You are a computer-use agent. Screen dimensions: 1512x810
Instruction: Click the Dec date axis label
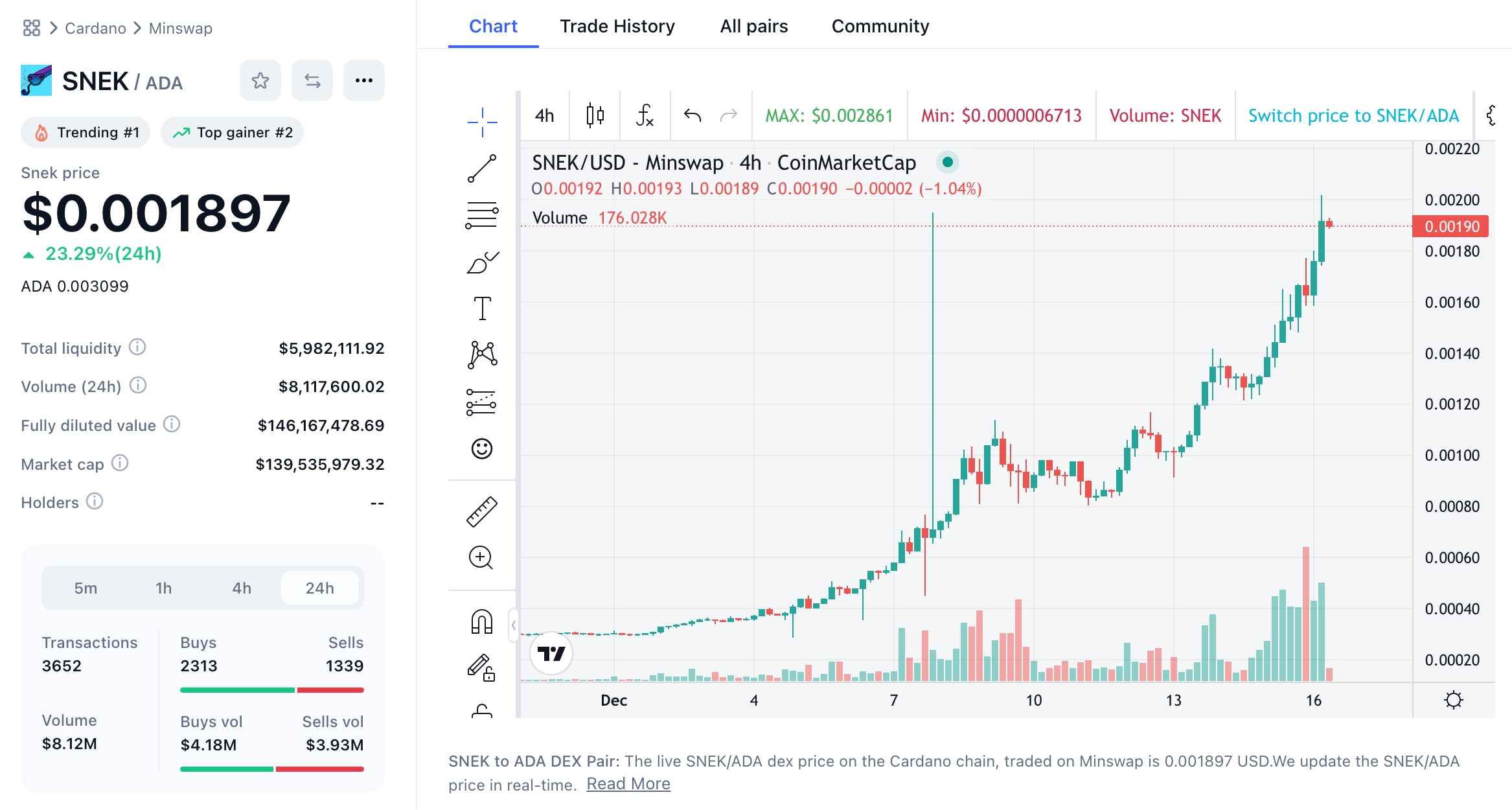[613, 700]
